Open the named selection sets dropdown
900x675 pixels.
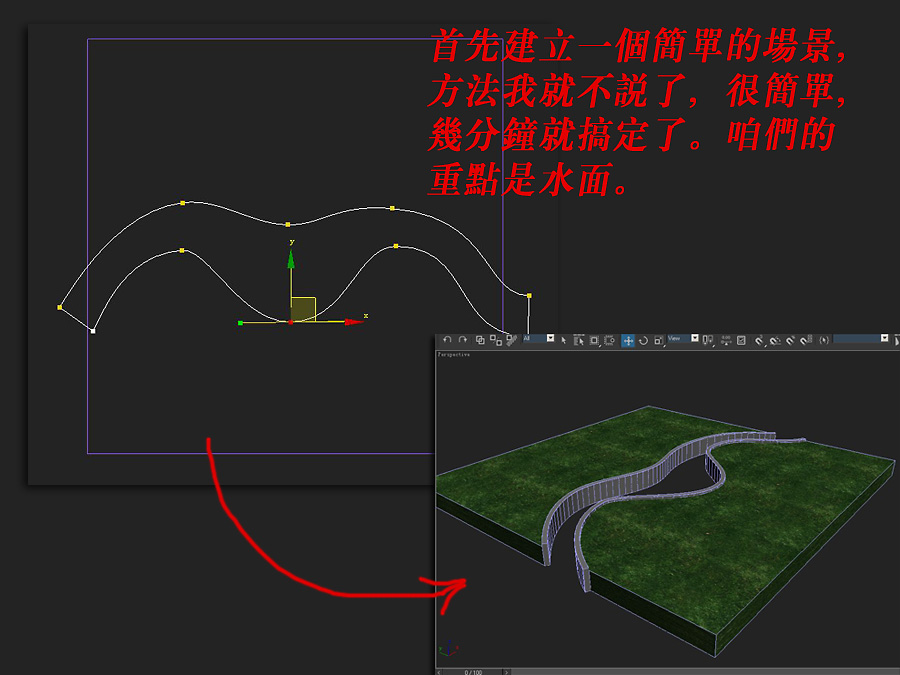pos(884,339)
